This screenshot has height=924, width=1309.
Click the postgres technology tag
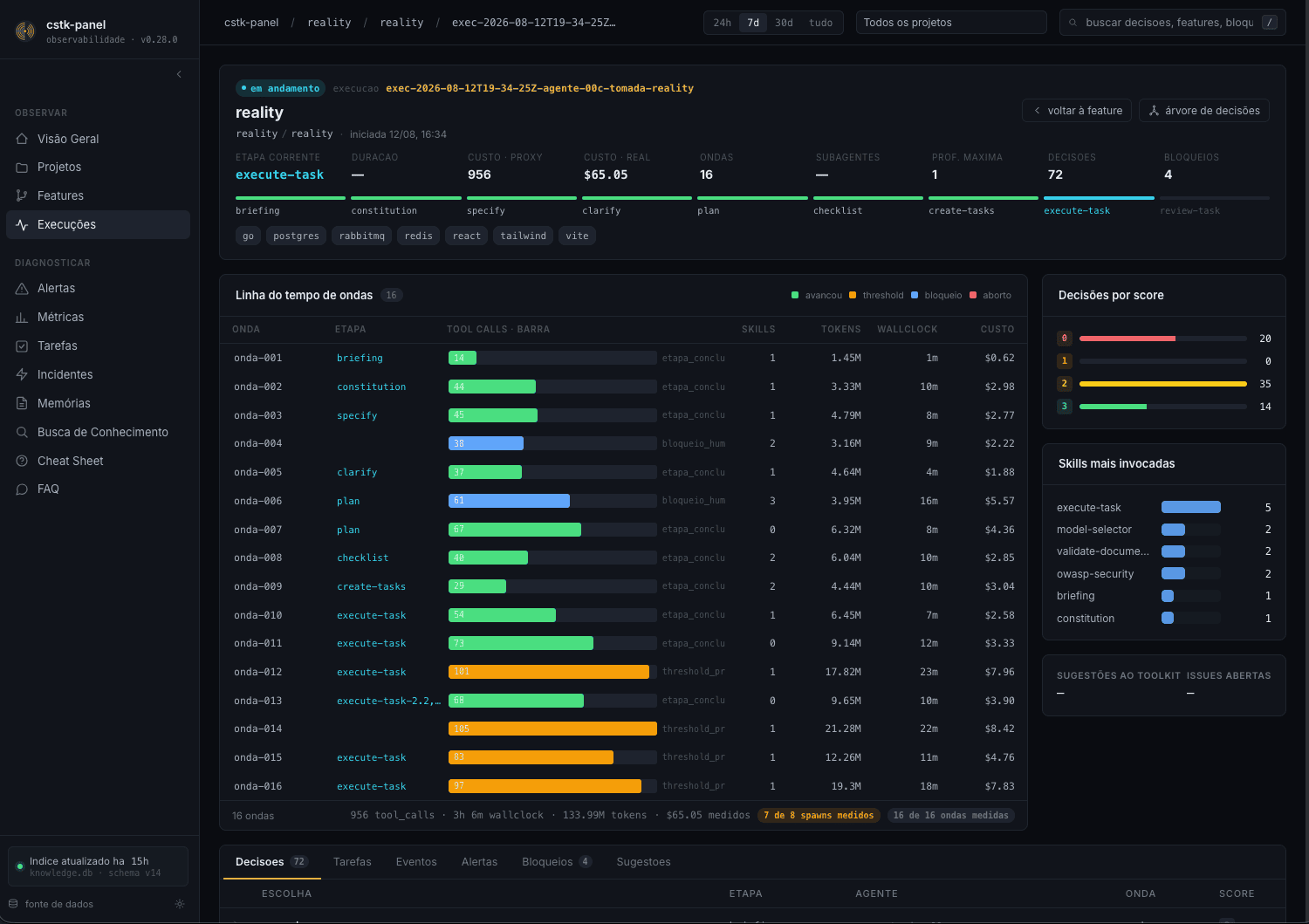[297, 236]
